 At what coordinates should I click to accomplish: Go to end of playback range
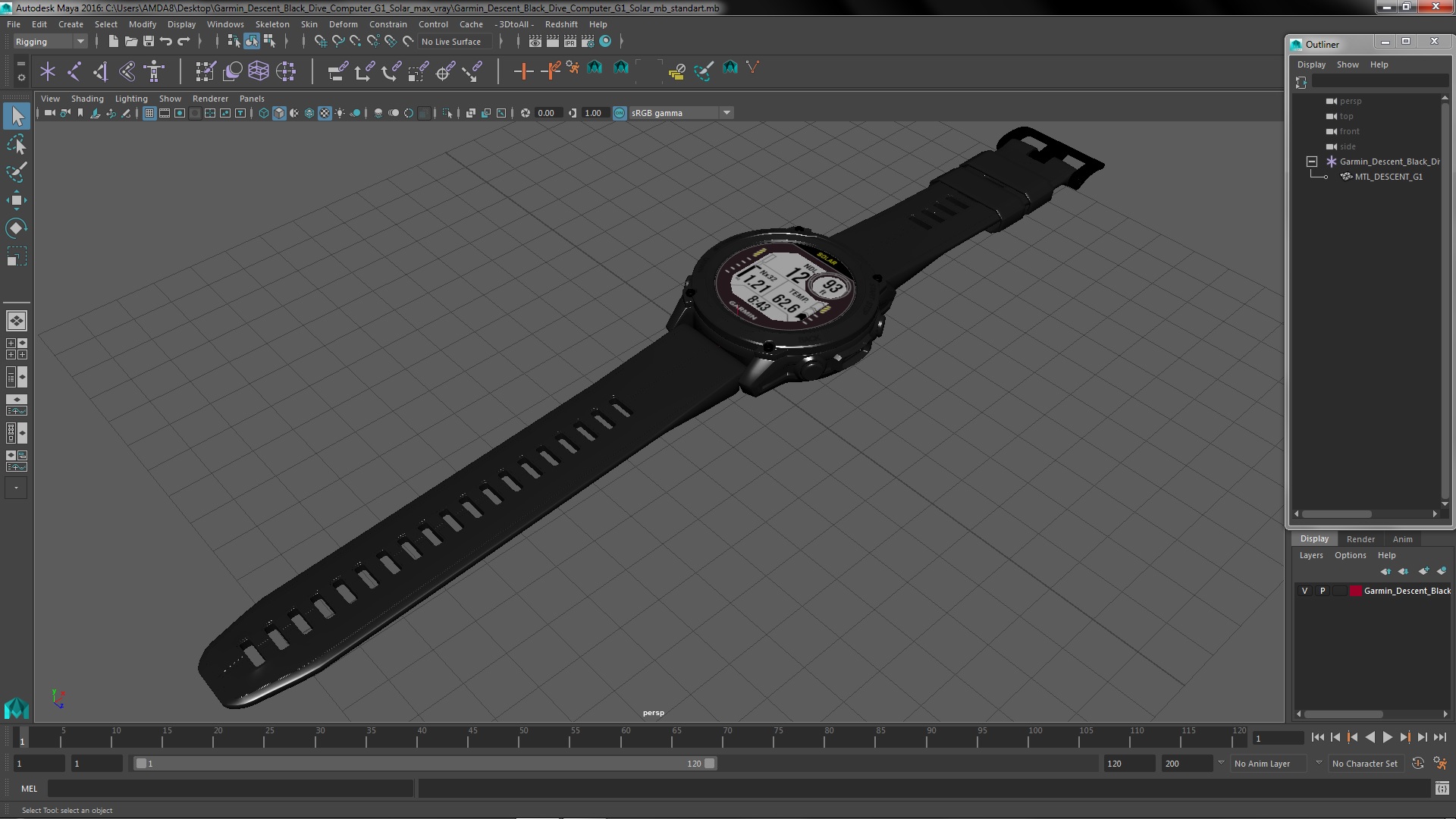[x=1439, y=737]
